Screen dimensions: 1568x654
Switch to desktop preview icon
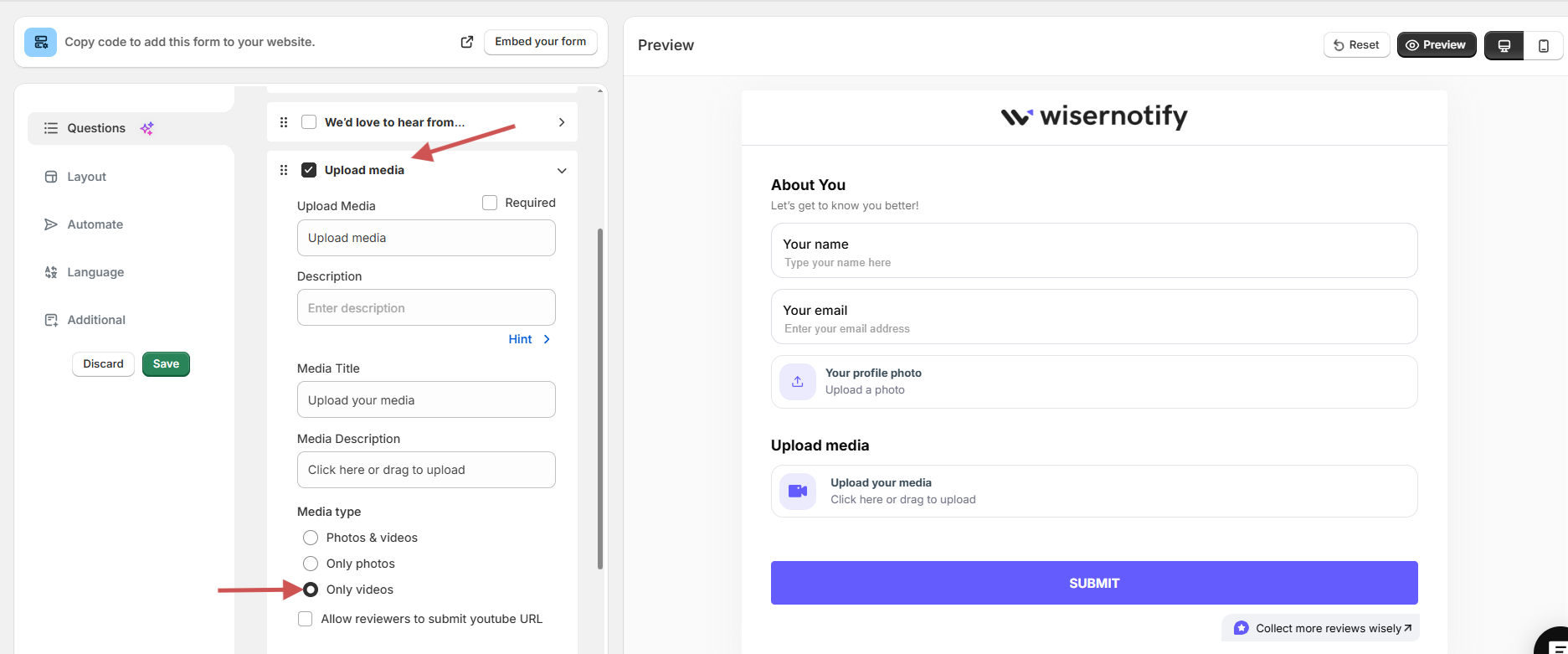[1504, 45]
